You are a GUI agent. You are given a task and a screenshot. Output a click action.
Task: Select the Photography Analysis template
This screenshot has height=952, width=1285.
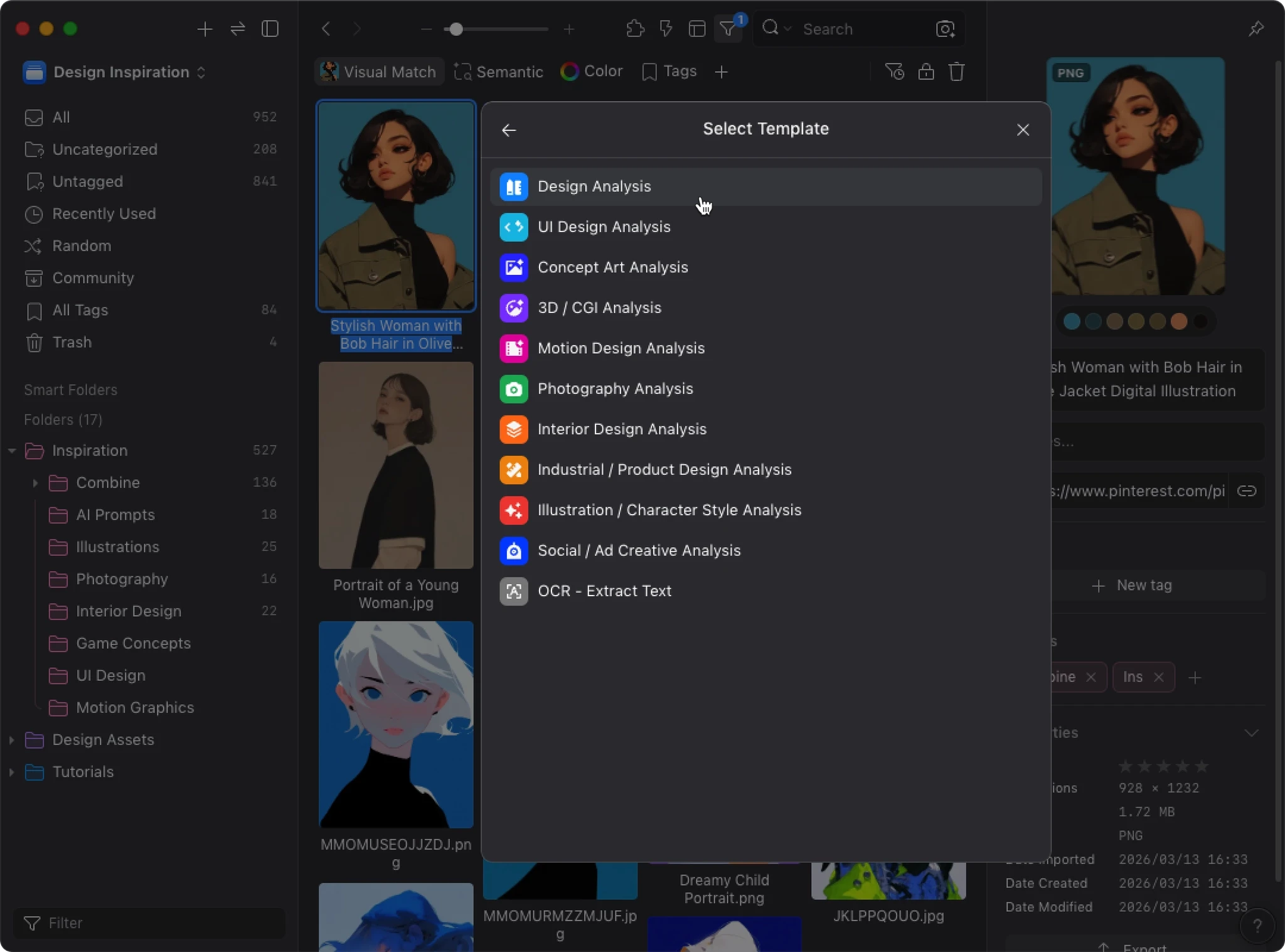615,388
